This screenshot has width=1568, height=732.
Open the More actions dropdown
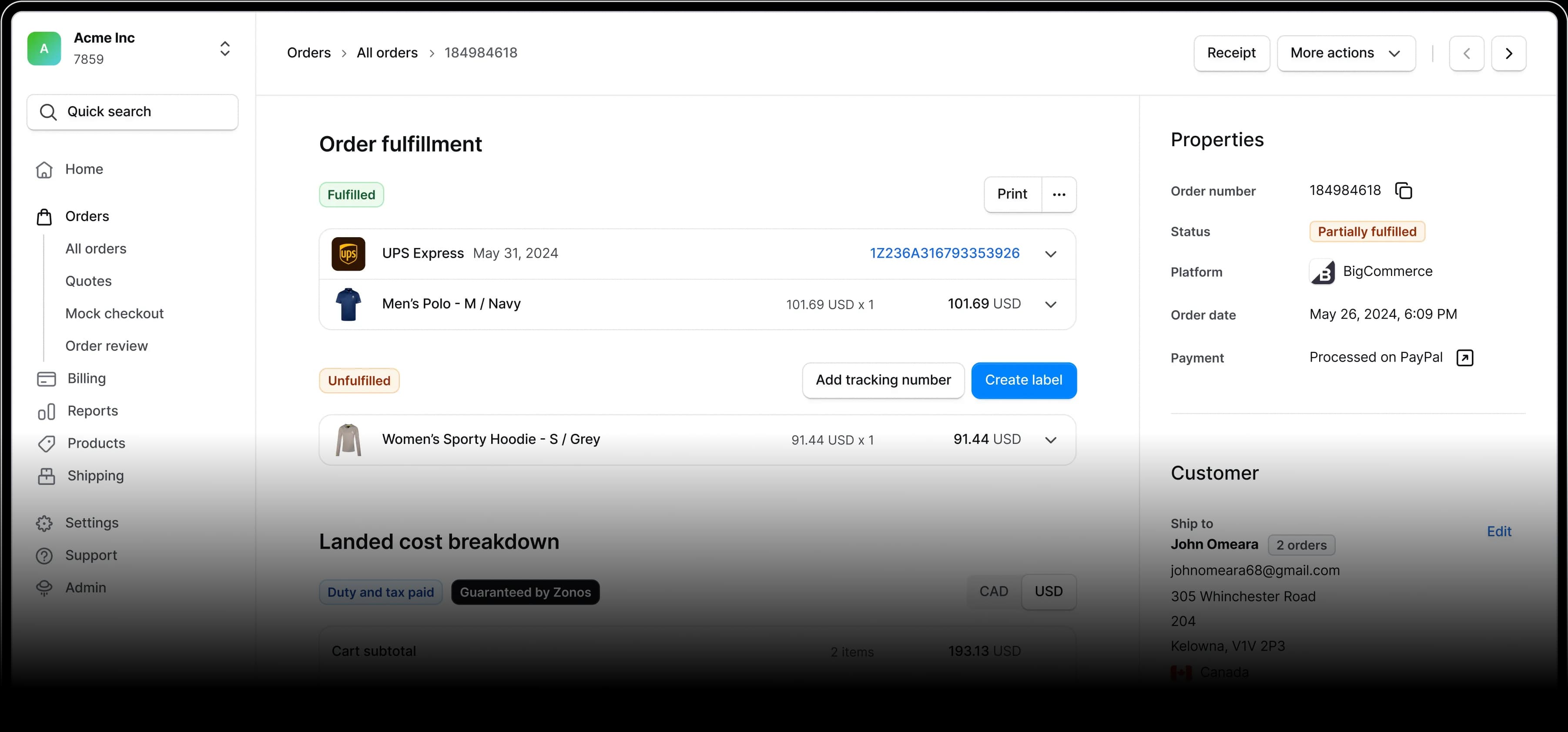coord(1346,54)
